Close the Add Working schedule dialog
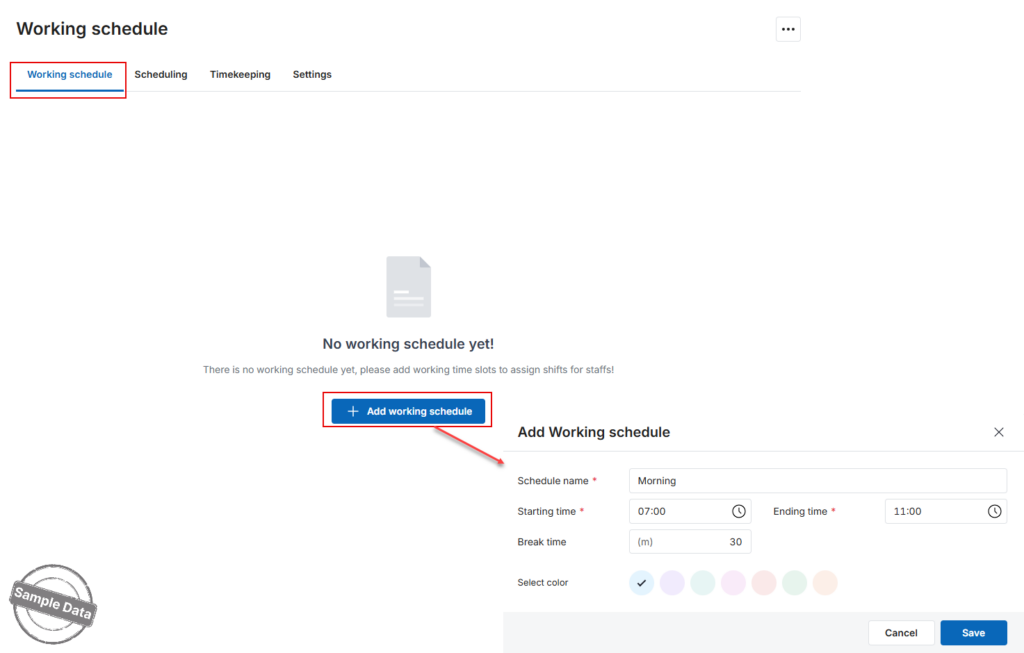The height and width of the screenshot is (653, 1024). pyautogui.click(x=999, y=432)
